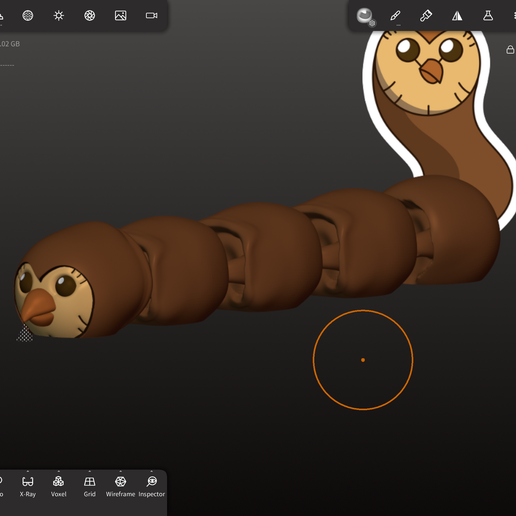Open the Stroke brush settings icon
The height and width of the screenshot is (516, 516).
point(426,16)
